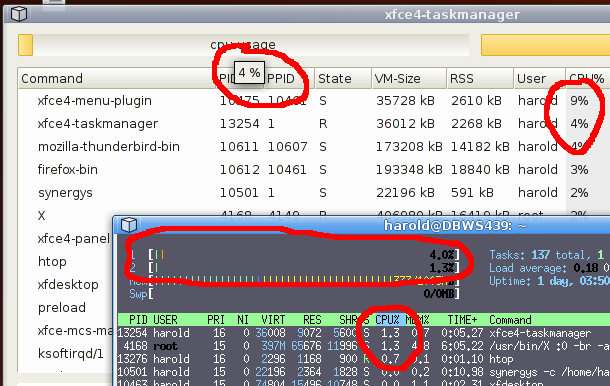Click htop PRI column header

[216, 320]
